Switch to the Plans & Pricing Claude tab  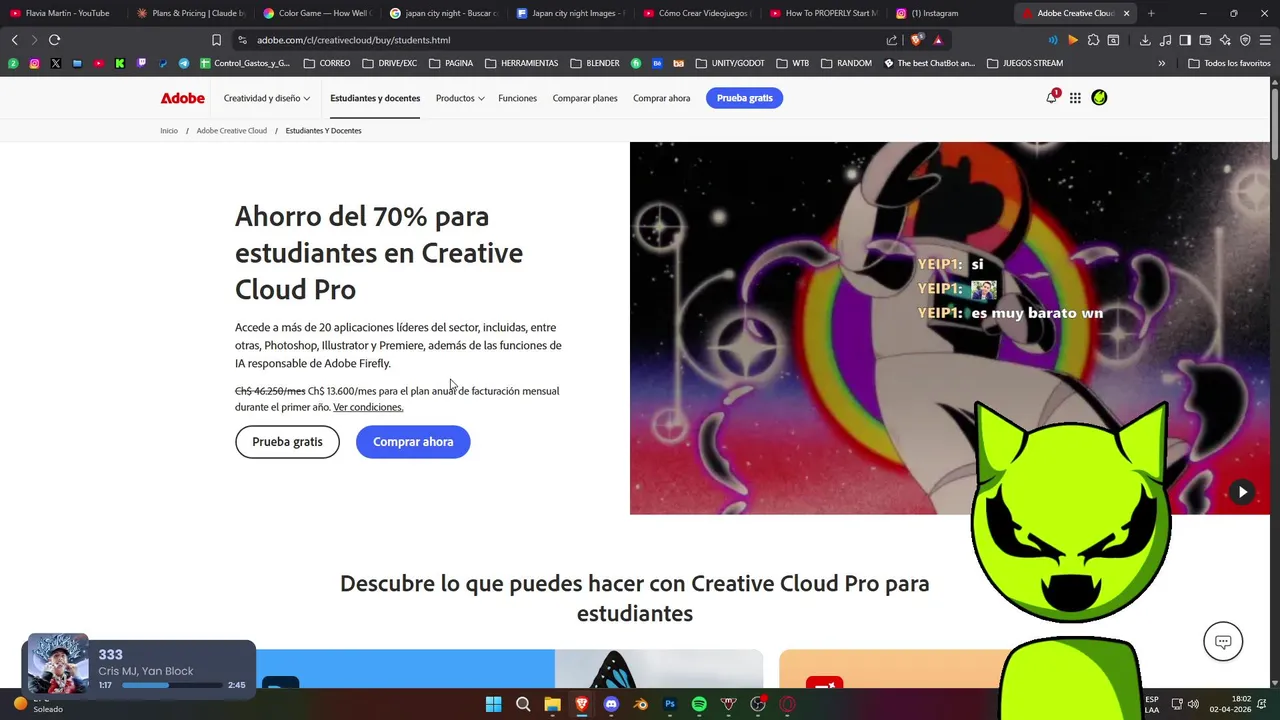pos(190,13)
